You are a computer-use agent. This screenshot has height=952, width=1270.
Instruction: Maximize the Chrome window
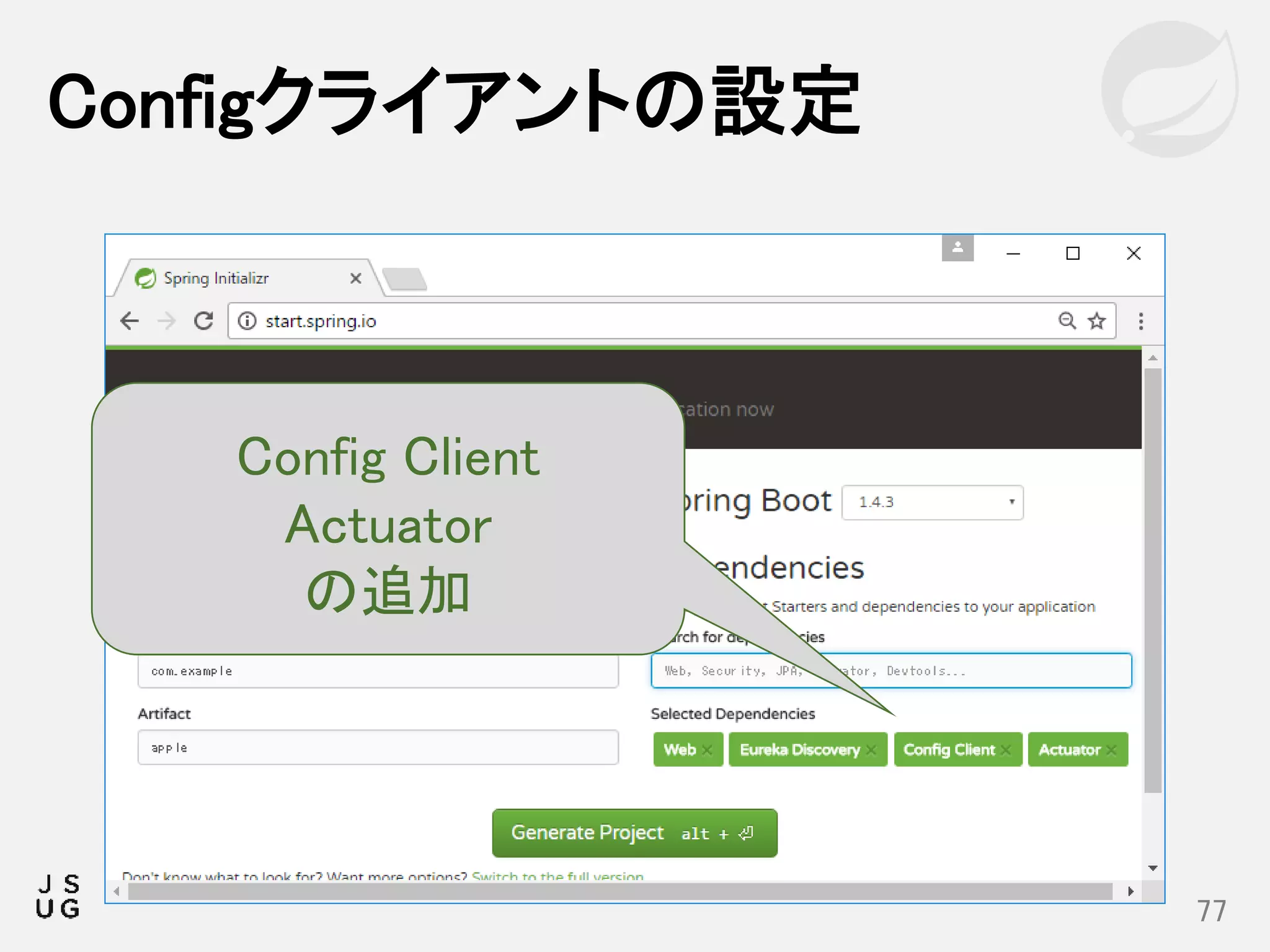click(x=1073, y=253)
